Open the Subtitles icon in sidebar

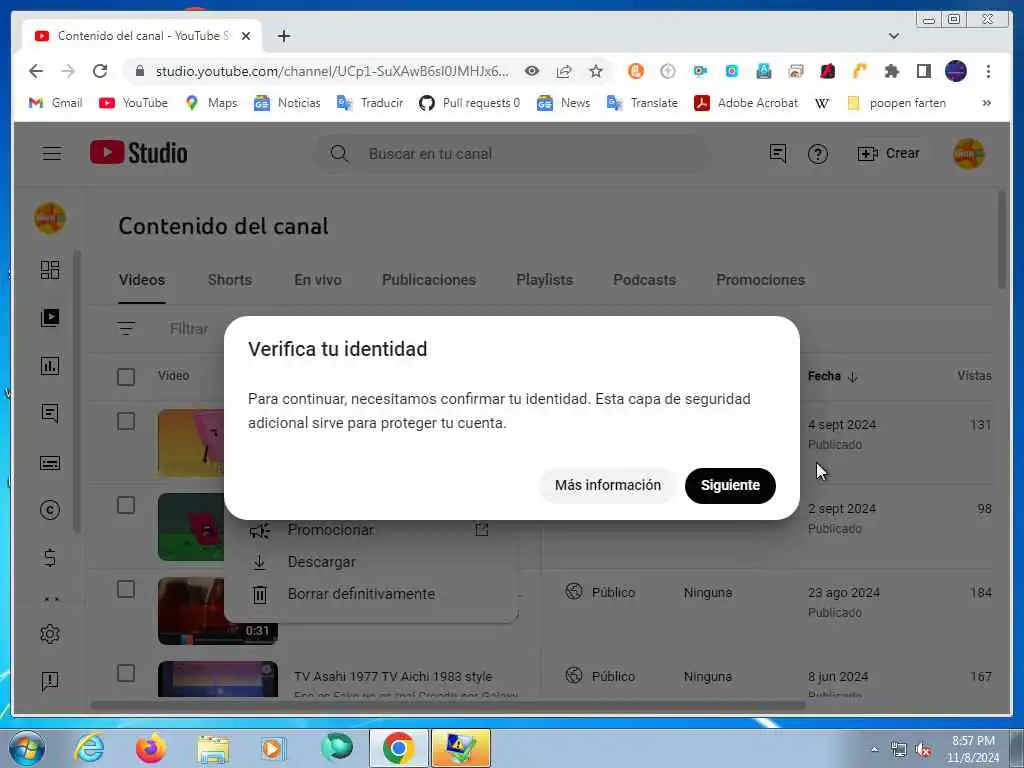(50, 463)
